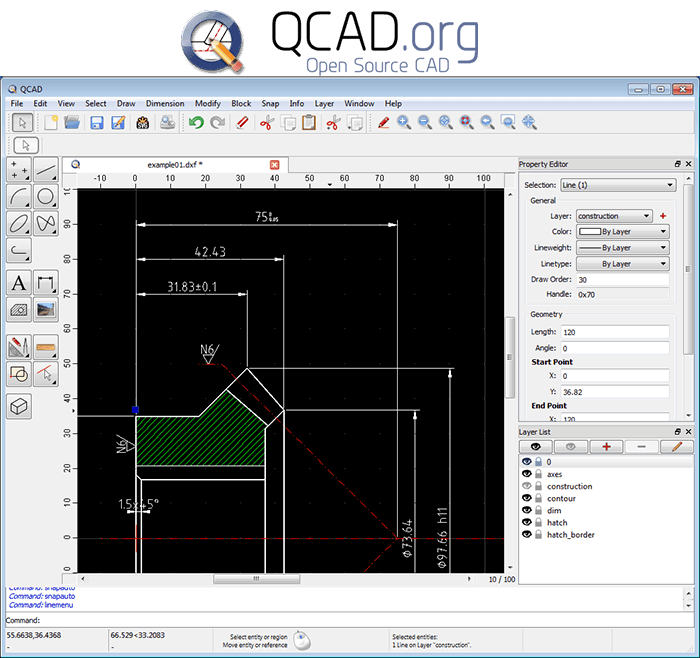Click the Start Point Y field 36.82
This screenshot has width=700, height=658.
click(615, 392)
